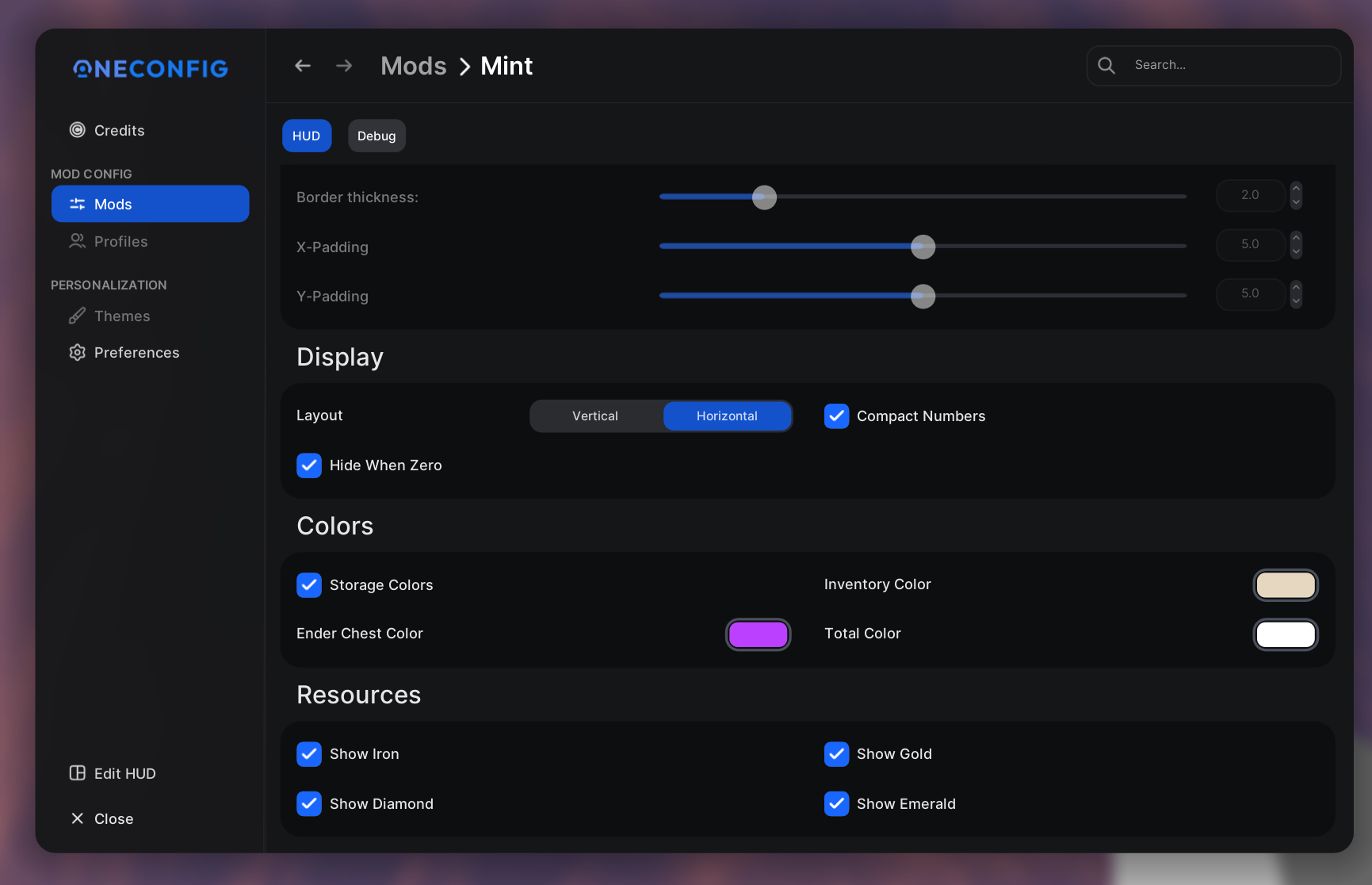The width and height of the screenshot is (1372, 885).
Task: Click the Profiles person icon
Action: tap(77, 241)
